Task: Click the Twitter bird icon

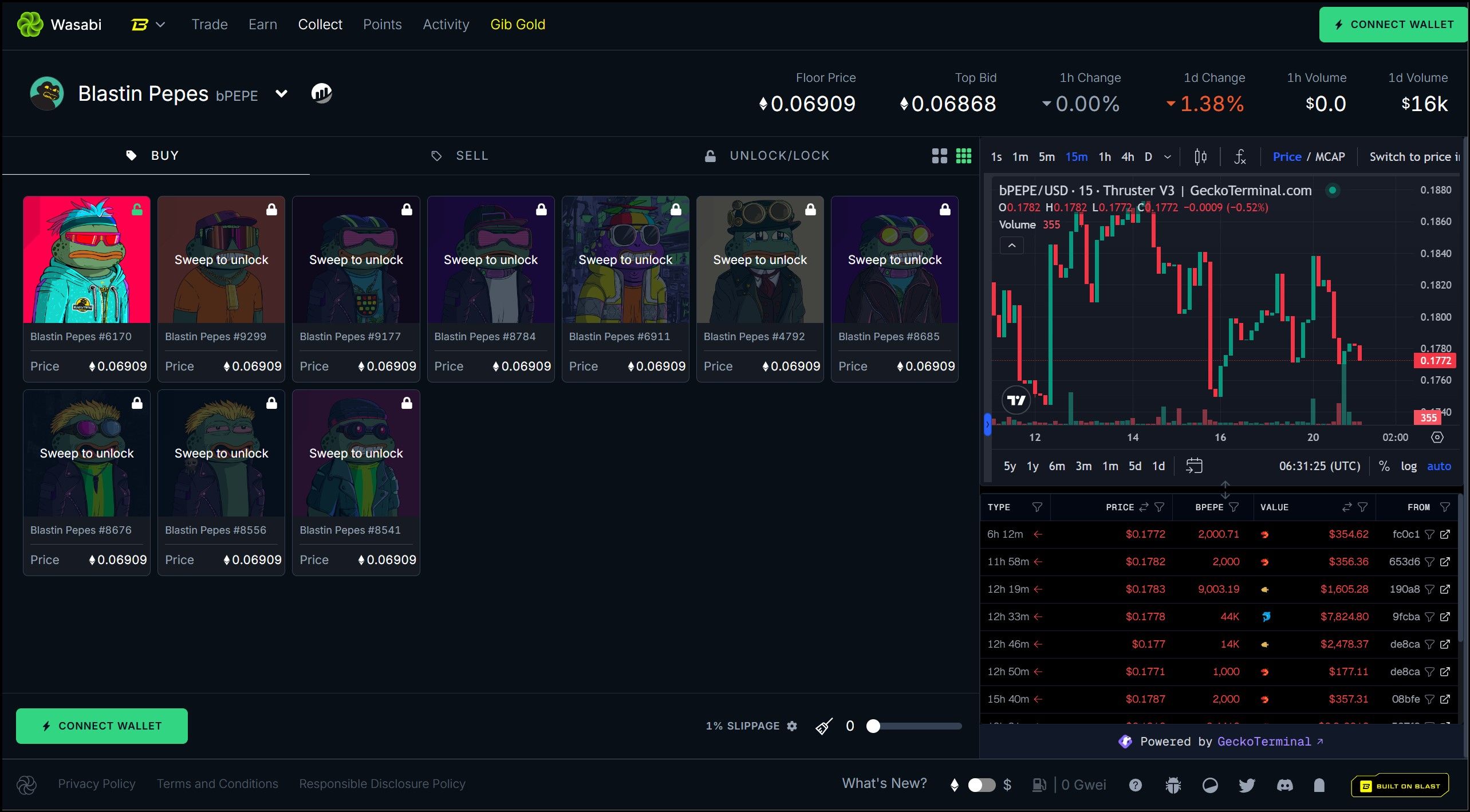Action: click(1247, 785)
